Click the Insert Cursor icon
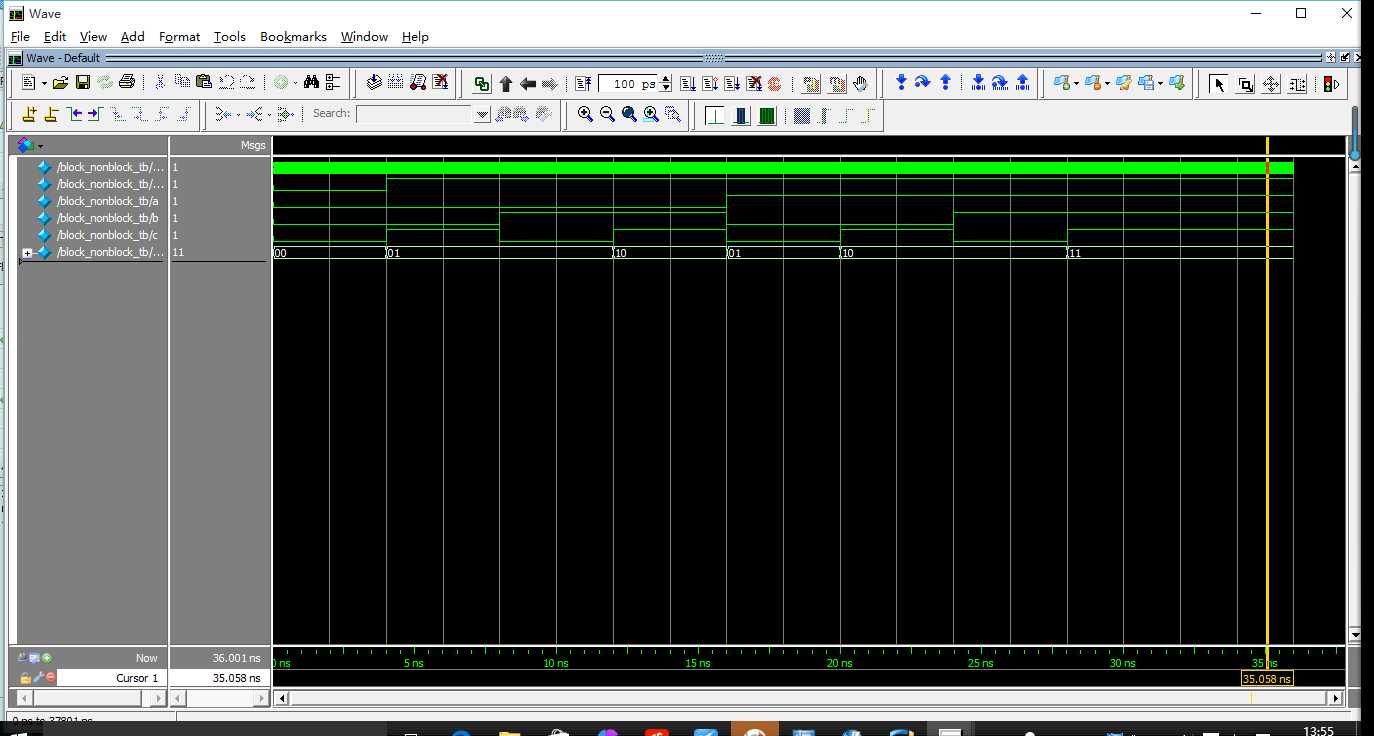The width and height of the screenshot is (1374, 736). pyautogui.click(x=29, y=114)
